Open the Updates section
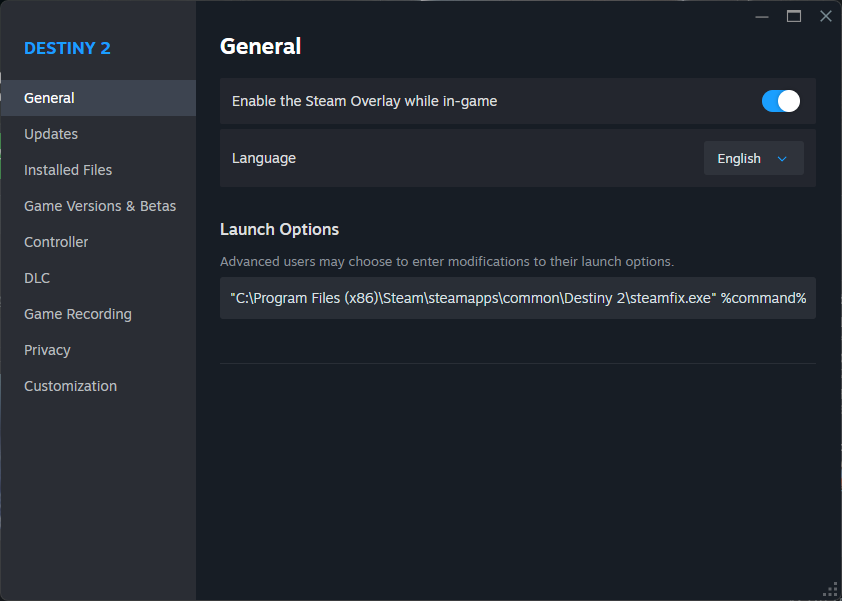 [98, 134]
